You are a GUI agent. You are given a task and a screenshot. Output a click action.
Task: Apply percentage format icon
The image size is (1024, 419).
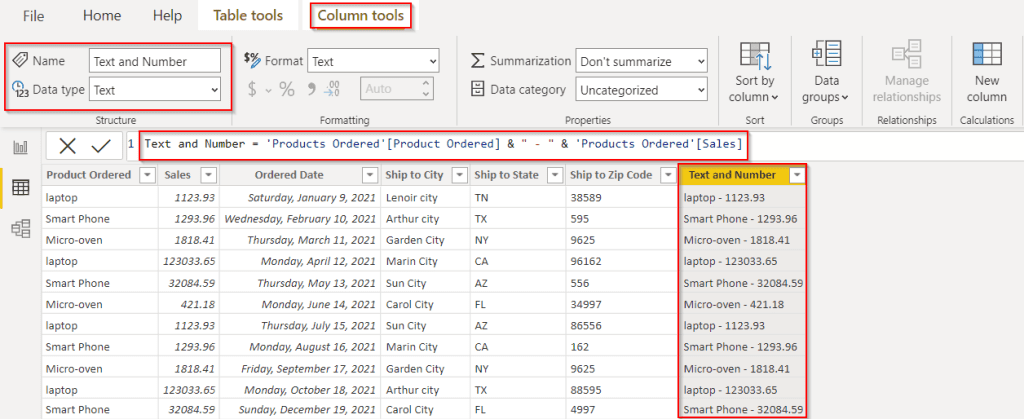pos(287,89)
